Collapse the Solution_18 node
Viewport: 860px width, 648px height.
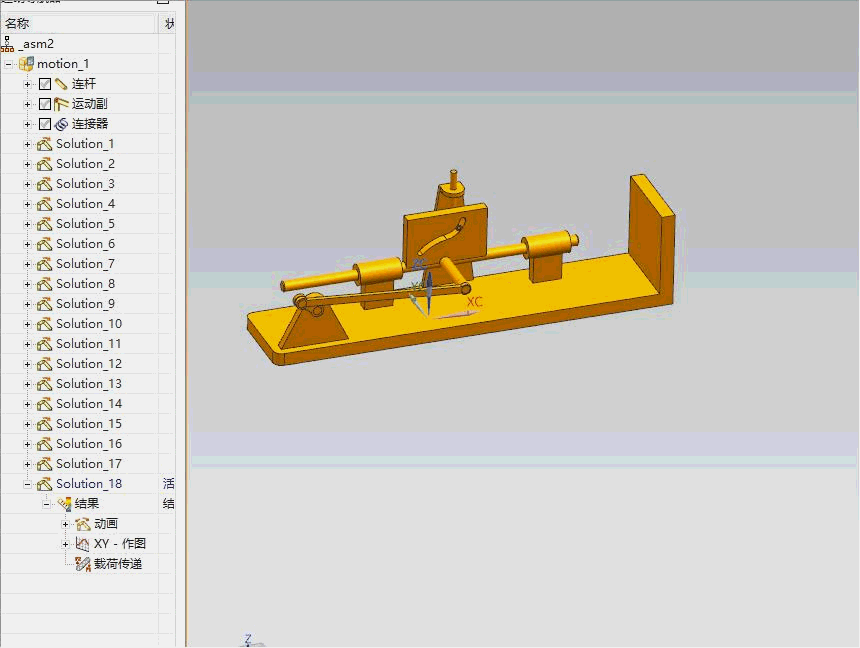click(x=27, y=484)
